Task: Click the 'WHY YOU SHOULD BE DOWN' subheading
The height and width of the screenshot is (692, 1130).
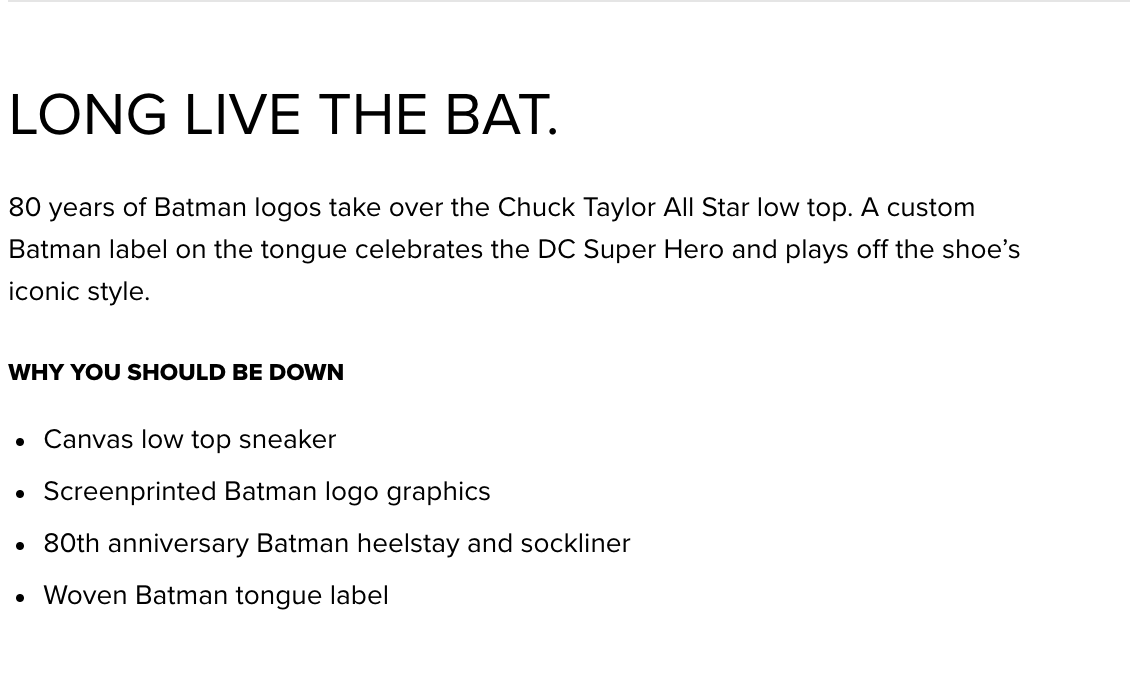Action: (x=176, y=372)
